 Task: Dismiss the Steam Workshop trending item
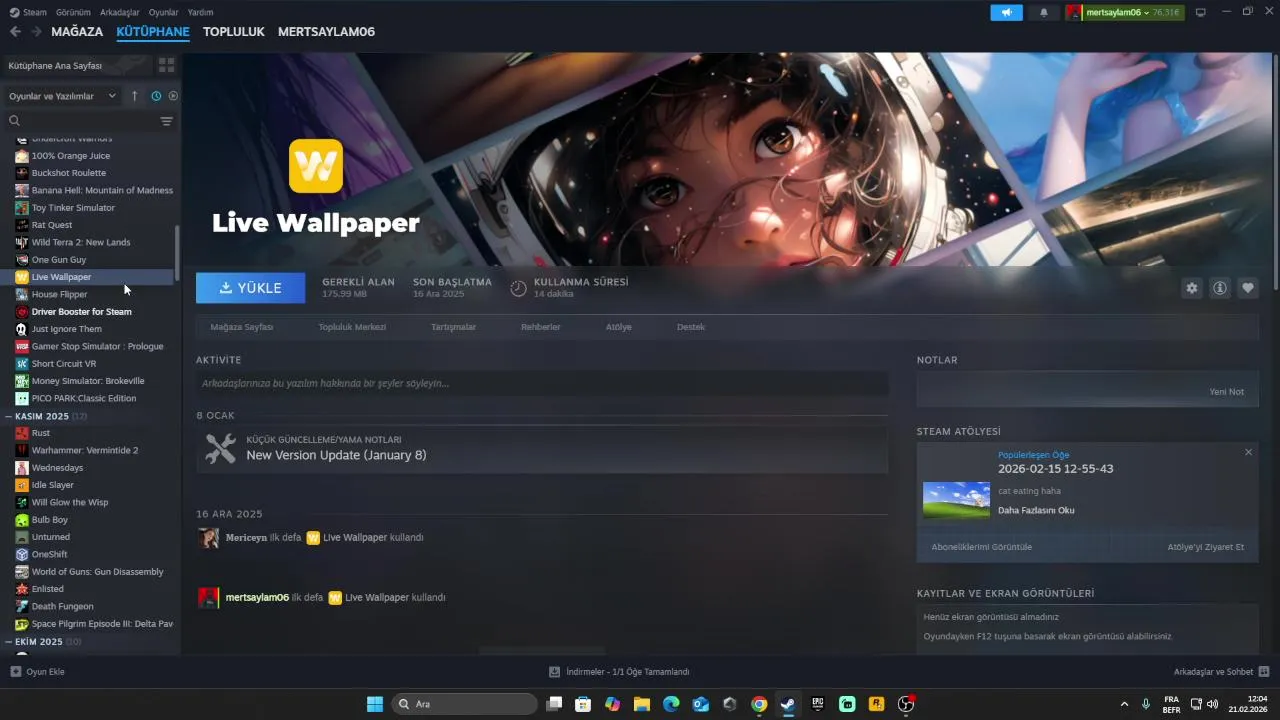(1248, 452)
